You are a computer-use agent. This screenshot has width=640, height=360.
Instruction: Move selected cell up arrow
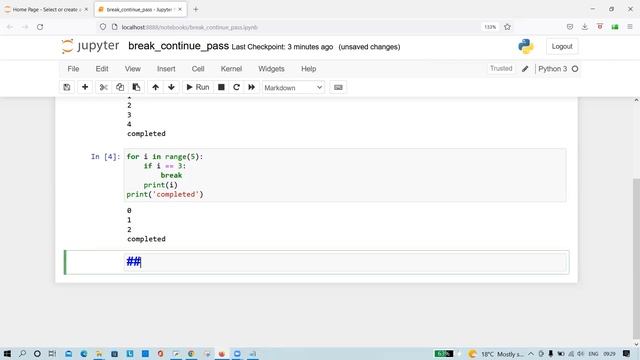pyautogui.click(x=156, y=87)
